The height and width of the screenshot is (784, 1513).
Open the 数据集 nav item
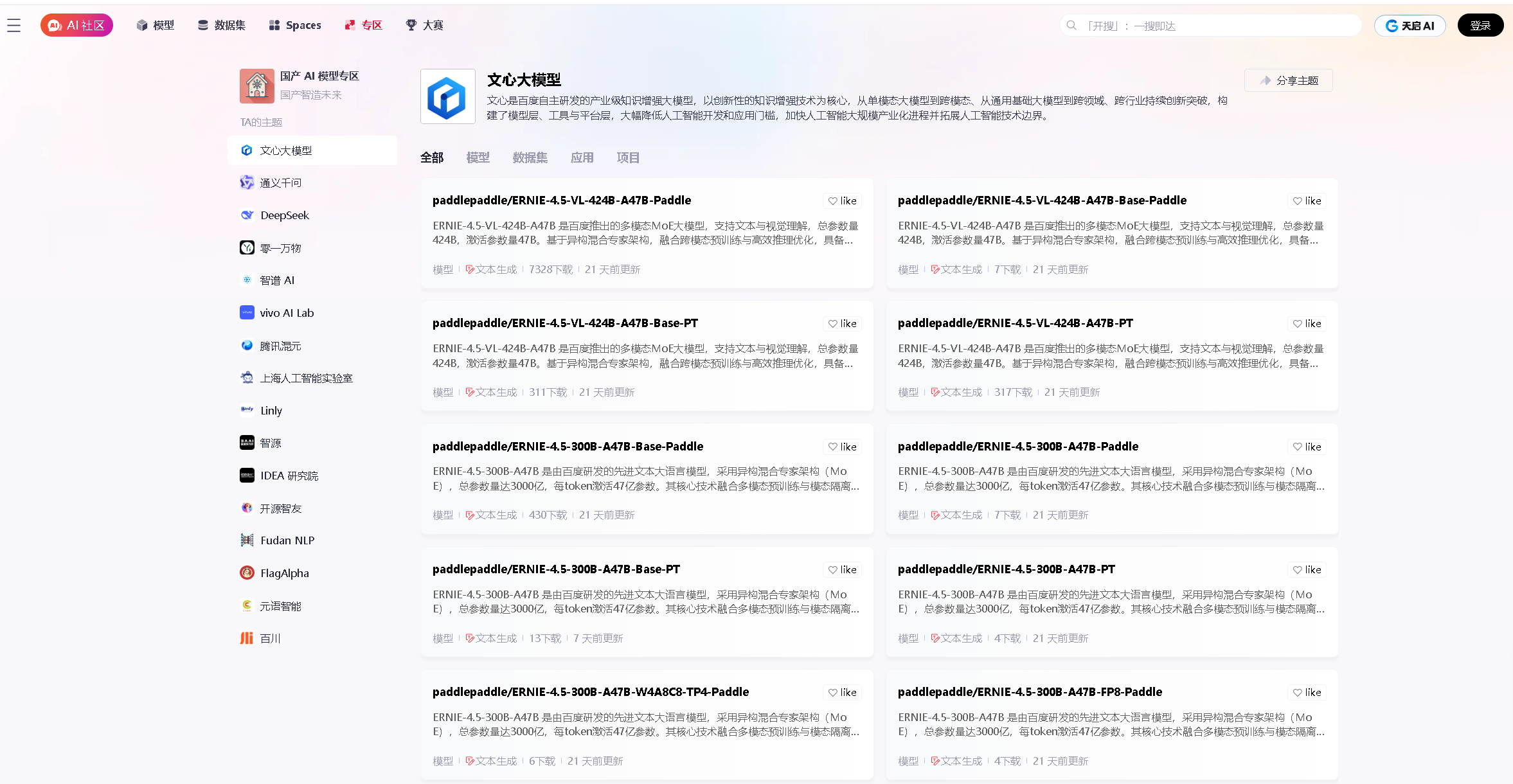point(222,25)
